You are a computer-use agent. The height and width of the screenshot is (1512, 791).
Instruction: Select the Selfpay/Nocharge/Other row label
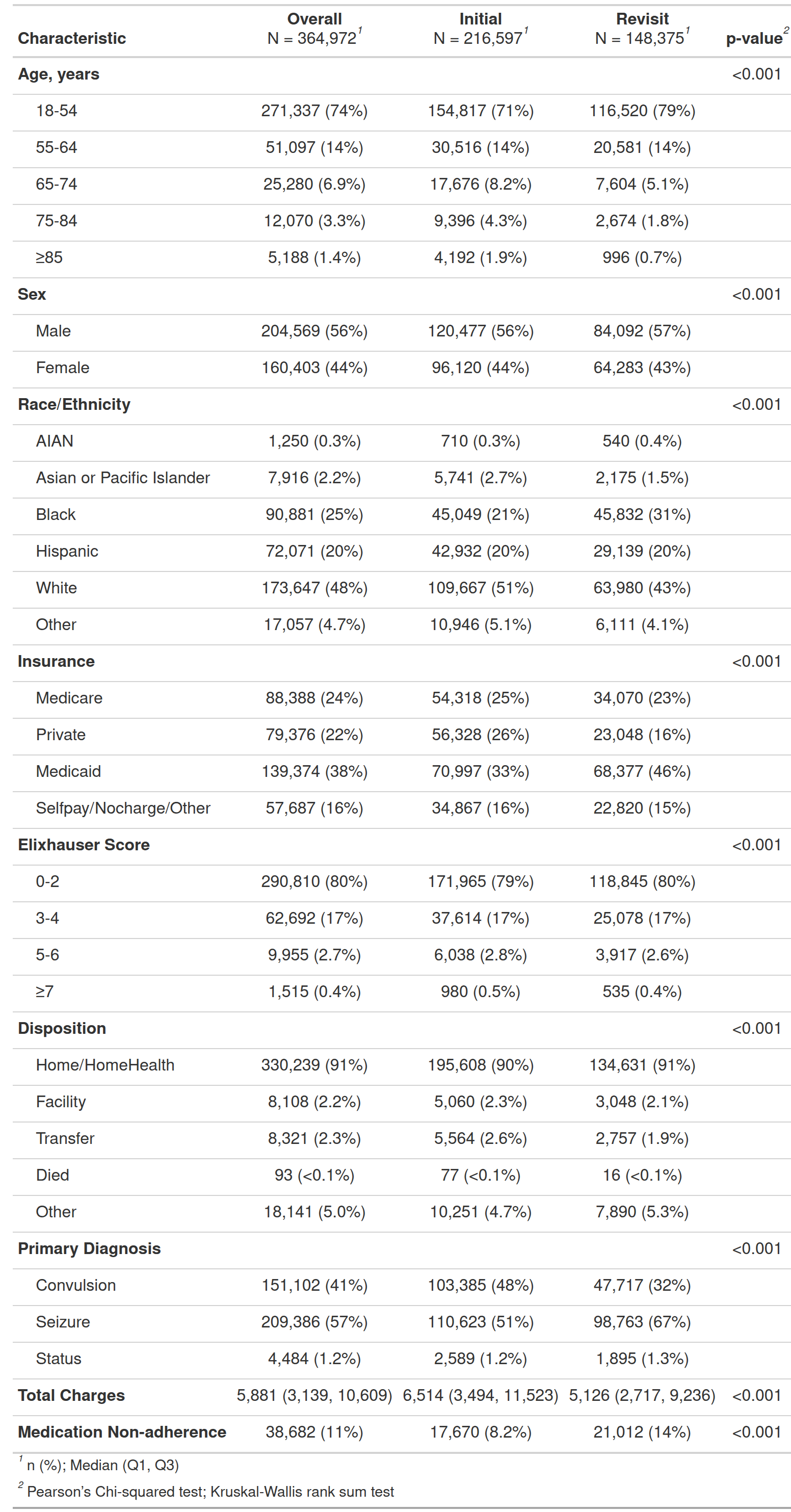(x=123, y=808)
